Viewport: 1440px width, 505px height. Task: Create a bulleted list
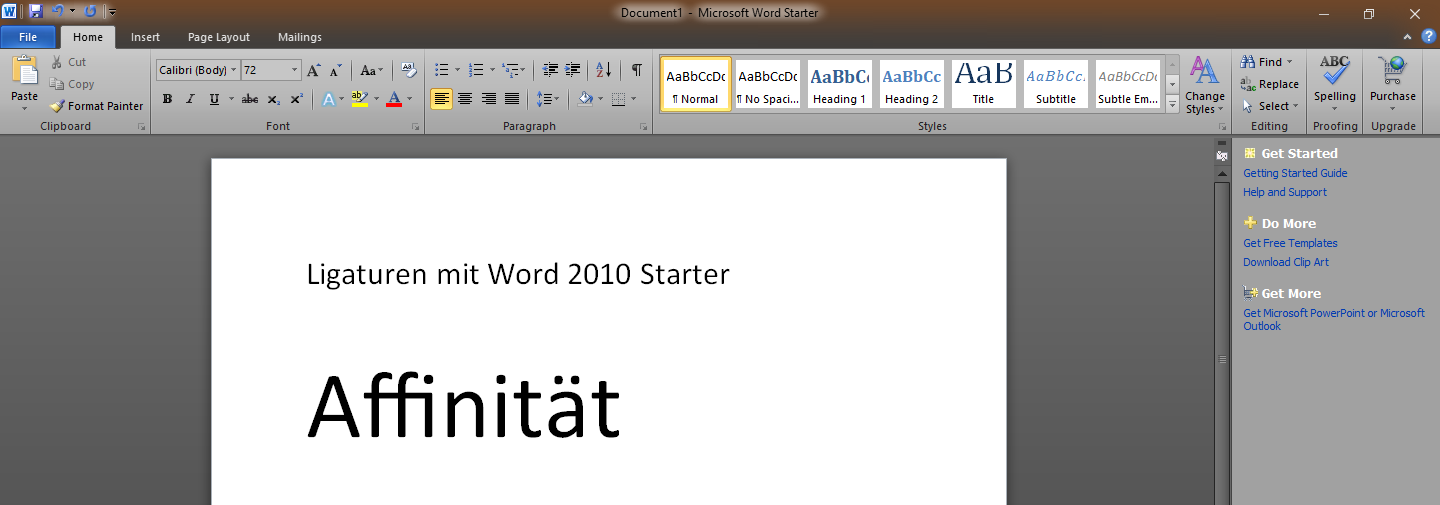coord(442,70)
